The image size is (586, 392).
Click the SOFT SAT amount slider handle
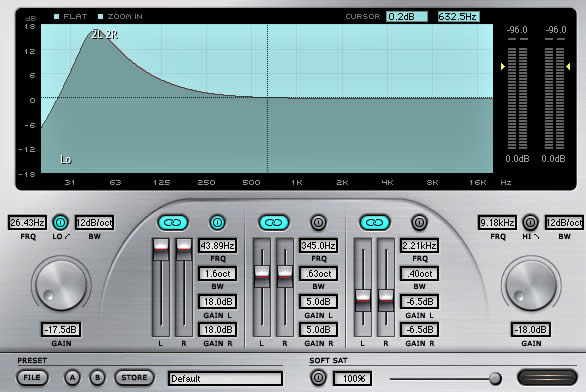495,379
